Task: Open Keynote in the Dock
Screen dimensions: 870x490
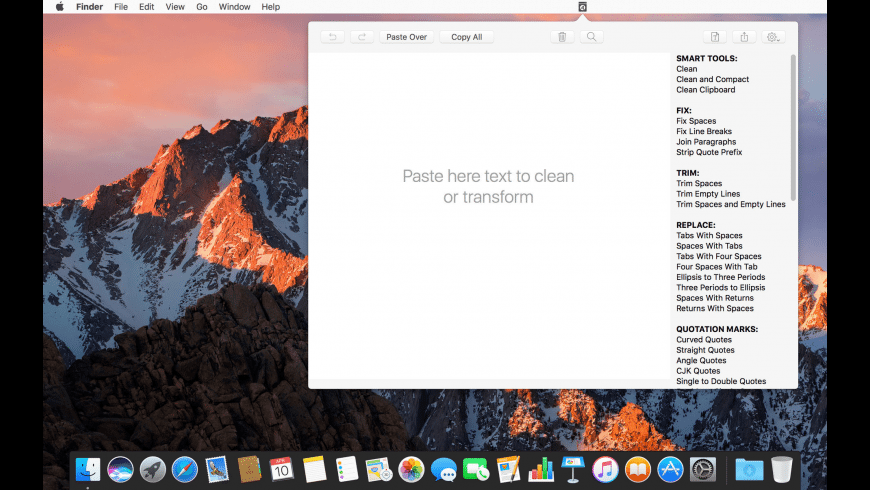Action: click(573, 469)
